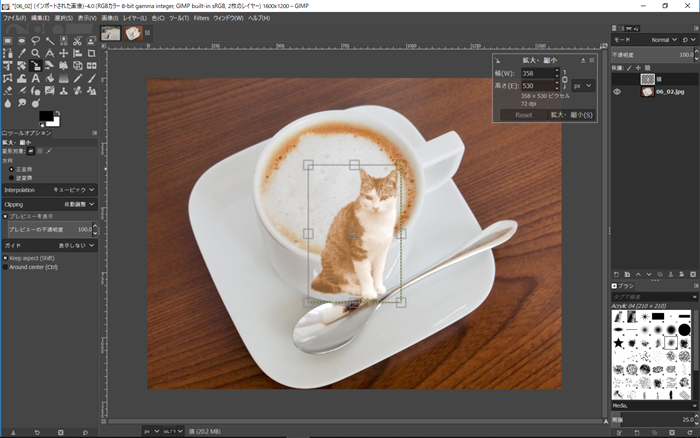Open the Filters menu
The width and height of the screenshot is (700, 438).
coord(202,18)
